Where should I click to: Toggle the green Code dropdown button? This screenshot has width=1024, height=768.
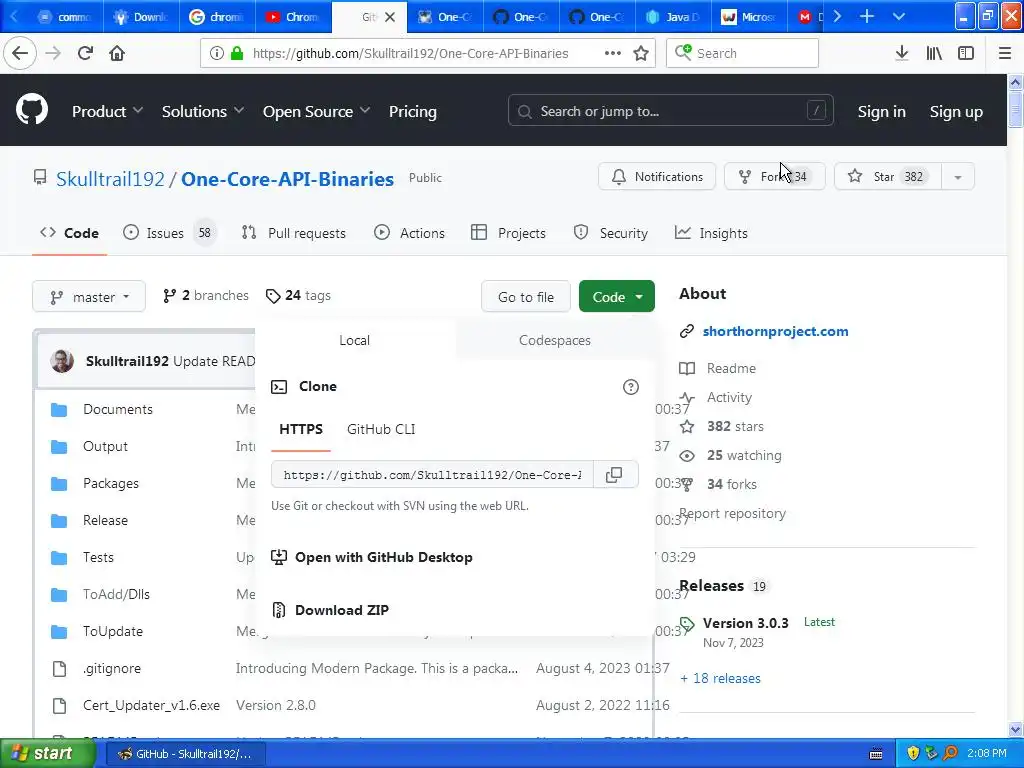click(x=616, y=297)
